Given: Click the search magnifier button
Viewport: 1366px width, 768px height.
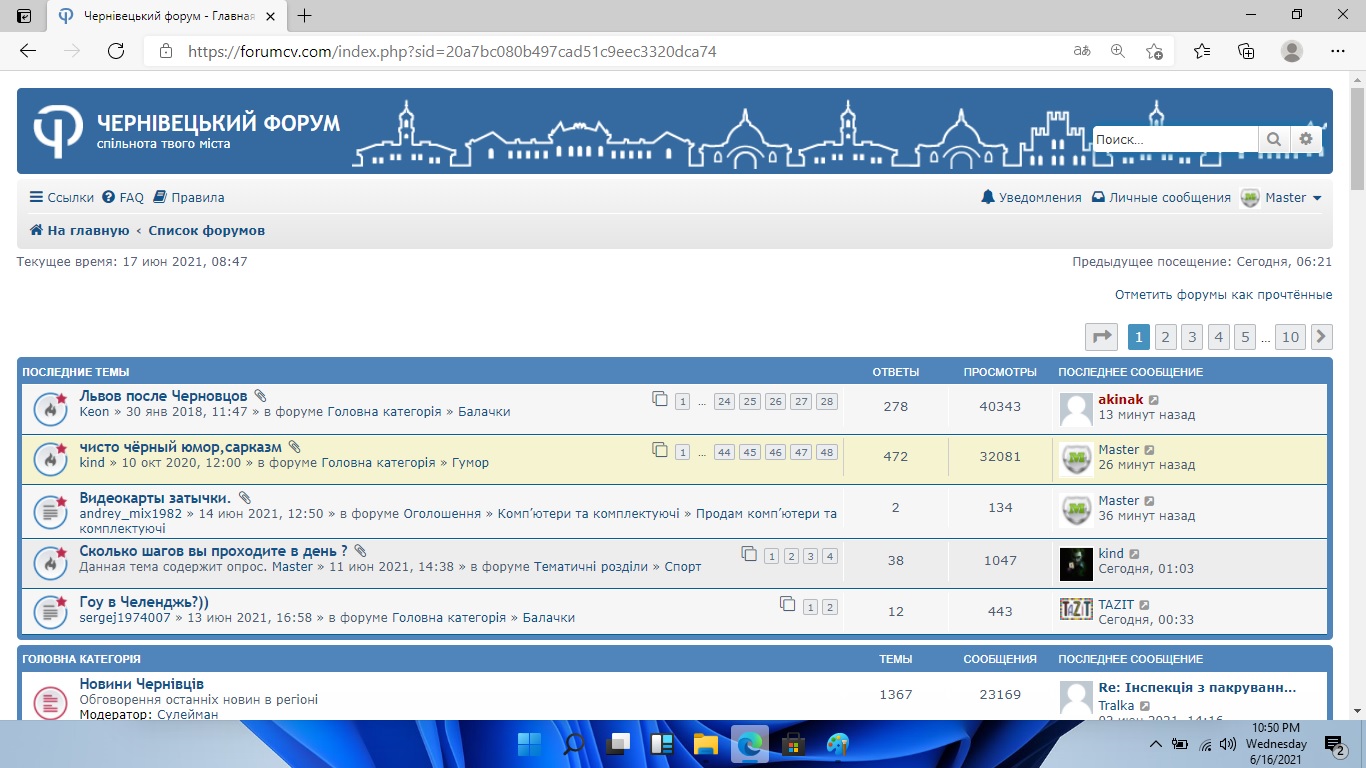Looking at the screenshot, I should coord(1273,140).
